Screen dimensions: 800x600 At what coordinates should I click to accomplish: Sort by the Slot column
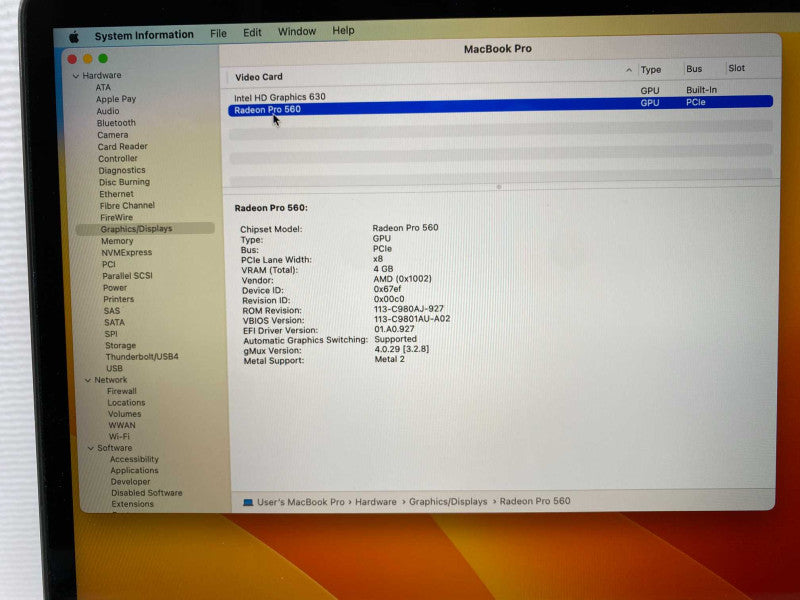[x=736, y=68]
